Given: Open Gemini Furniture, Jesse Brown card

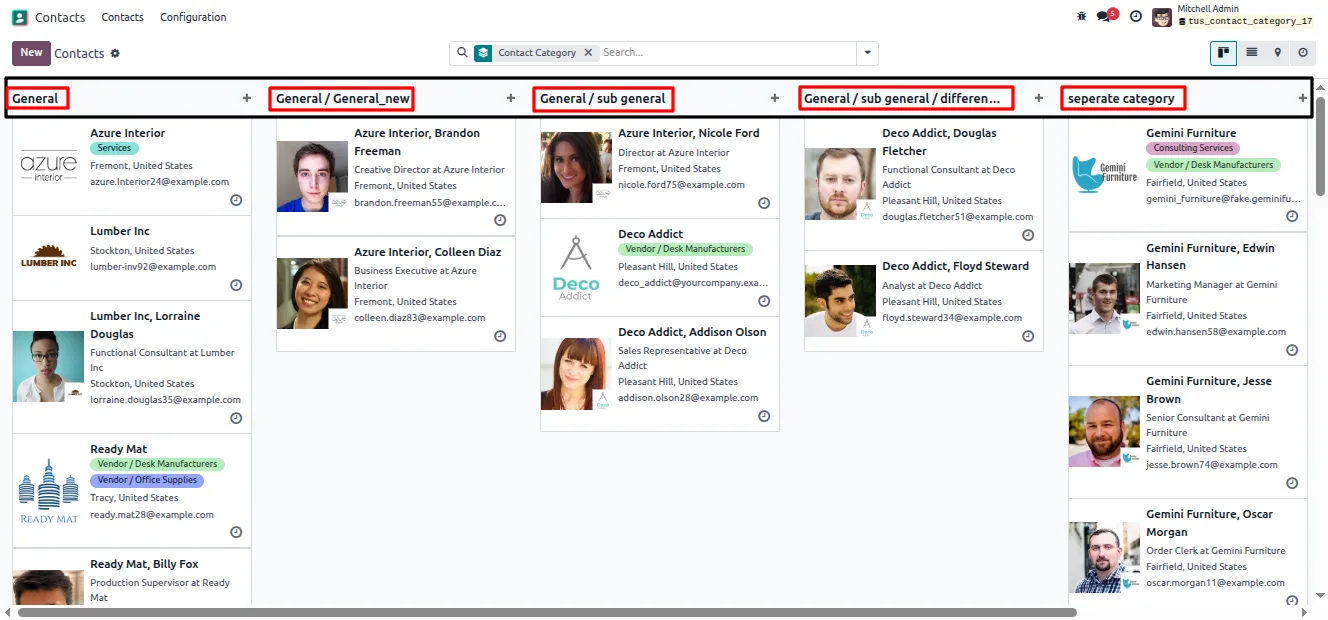Looking at the screenshot, I should (x=1188, y=431).
